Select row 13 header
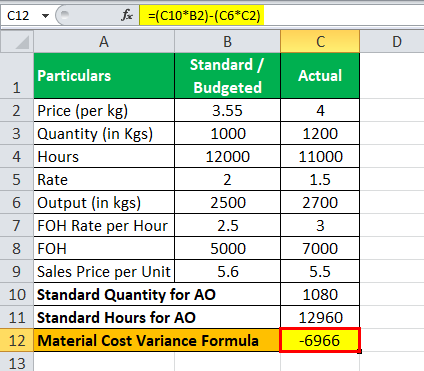The width and height of the screenshot is (424, 371). pos(17,362)
